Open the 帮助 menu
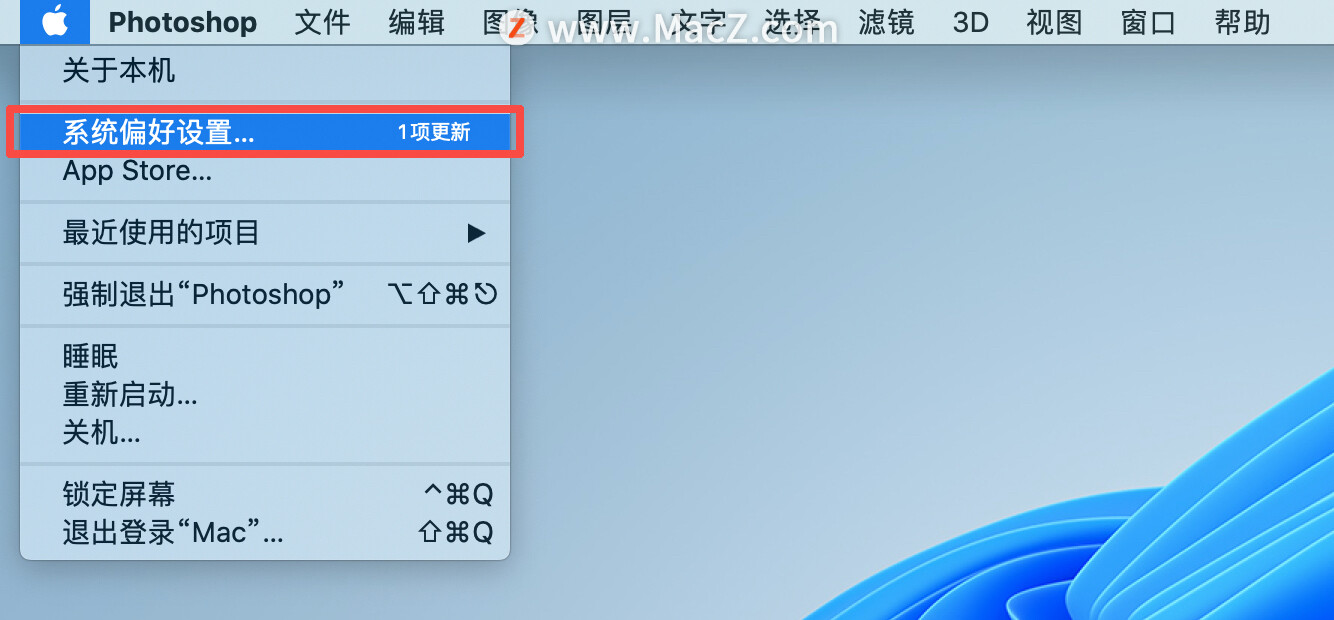The image size is (1334, 620). [x=1242, y=22]
